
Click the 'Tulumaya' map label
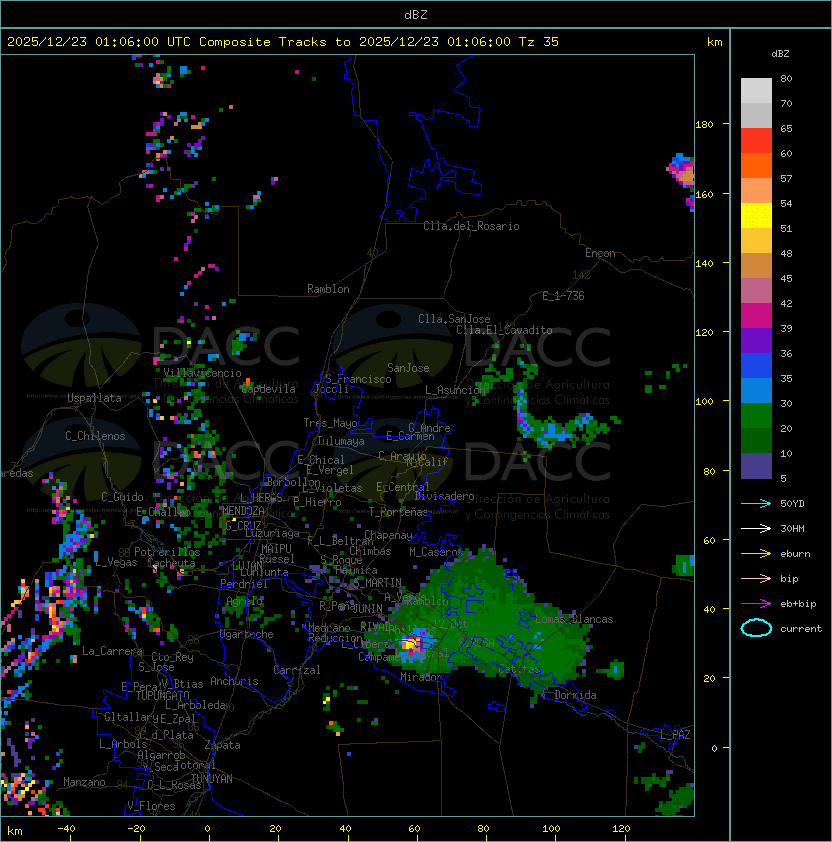341,441
